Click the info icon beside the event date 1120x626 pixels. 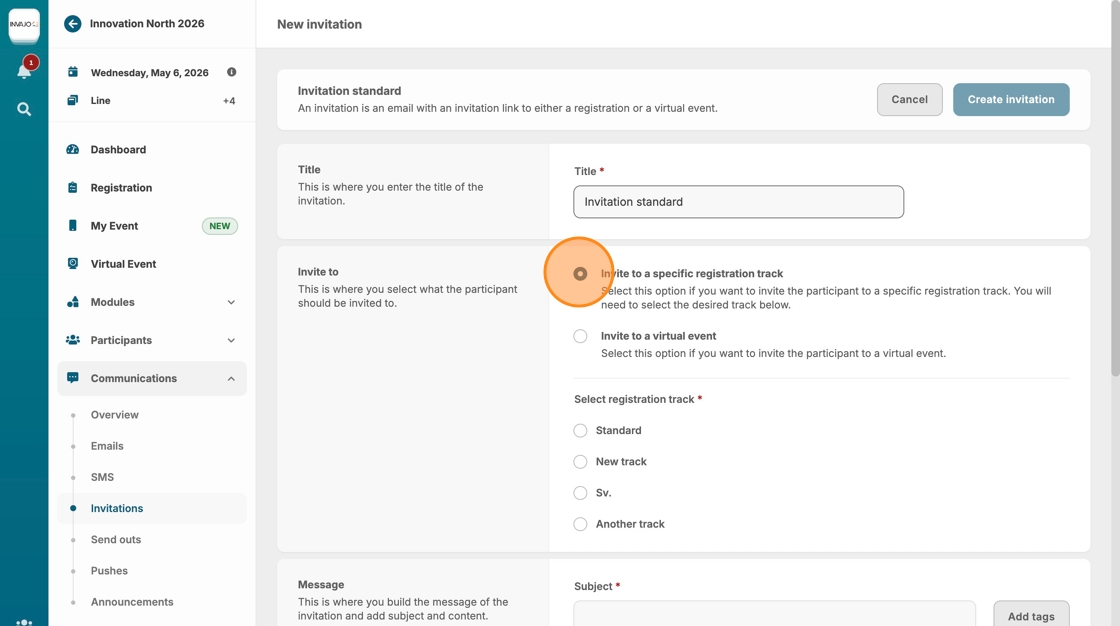click(231, 72)
